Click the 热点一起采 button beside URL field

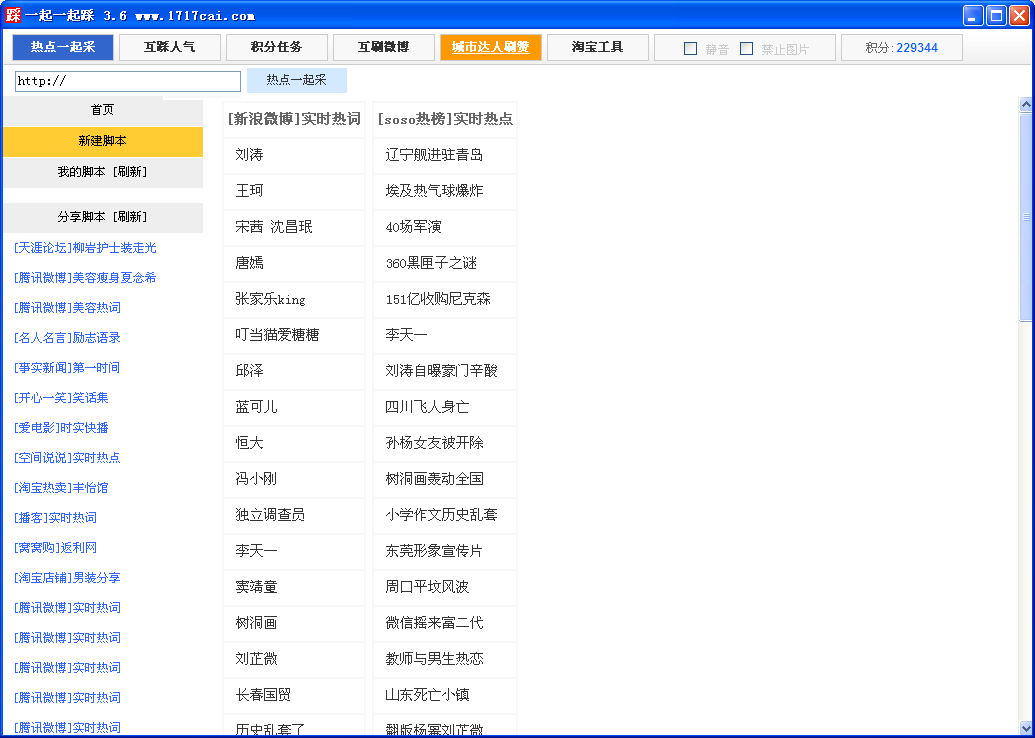(x=296, y=81)
